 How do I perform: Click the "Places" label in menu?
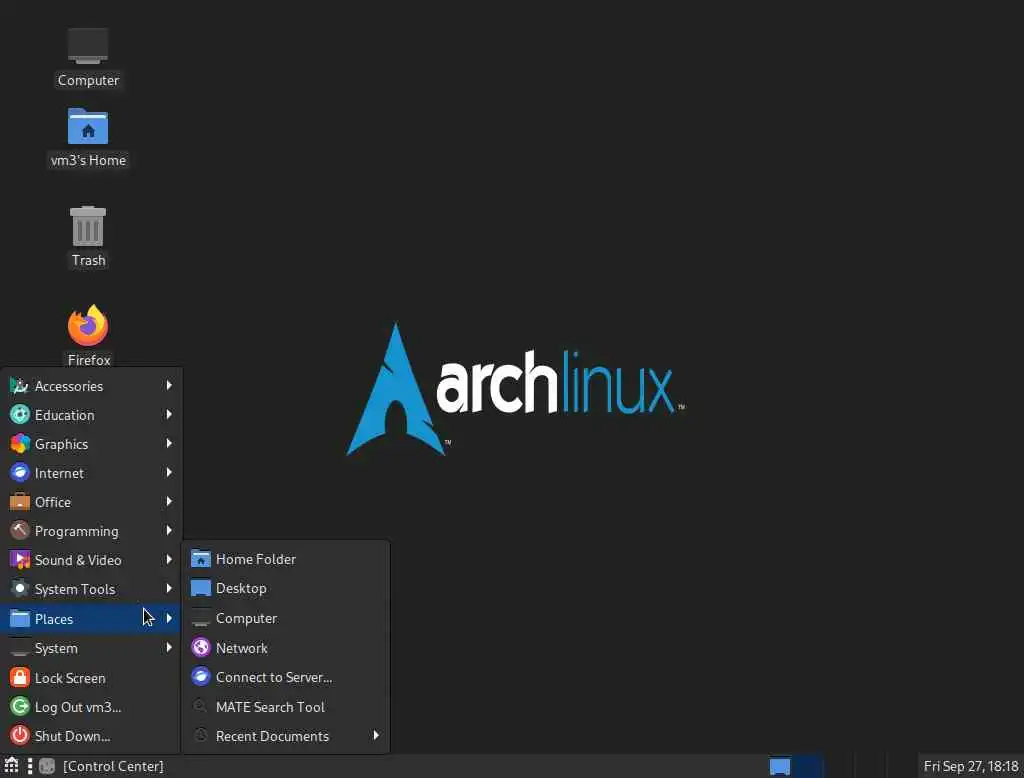(54, 619)
